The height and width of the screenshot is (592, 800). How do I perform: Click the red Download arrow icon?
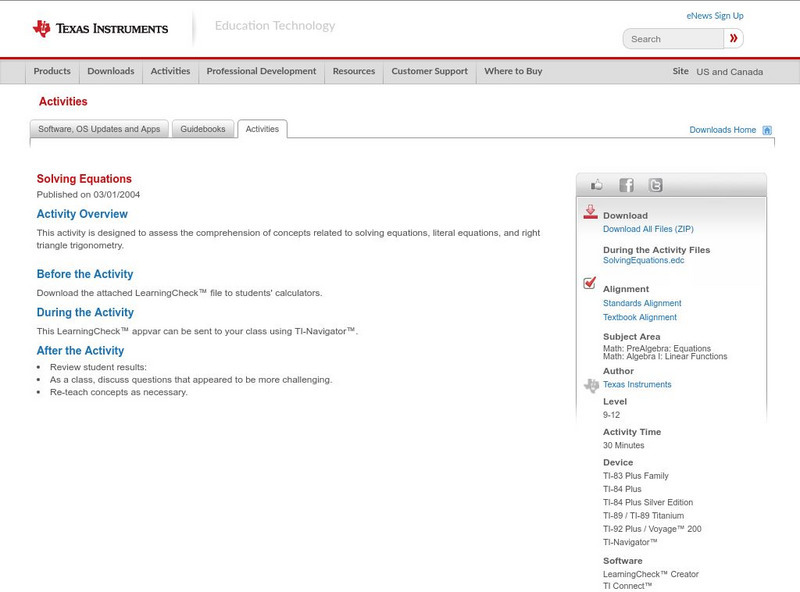point(588,212)
